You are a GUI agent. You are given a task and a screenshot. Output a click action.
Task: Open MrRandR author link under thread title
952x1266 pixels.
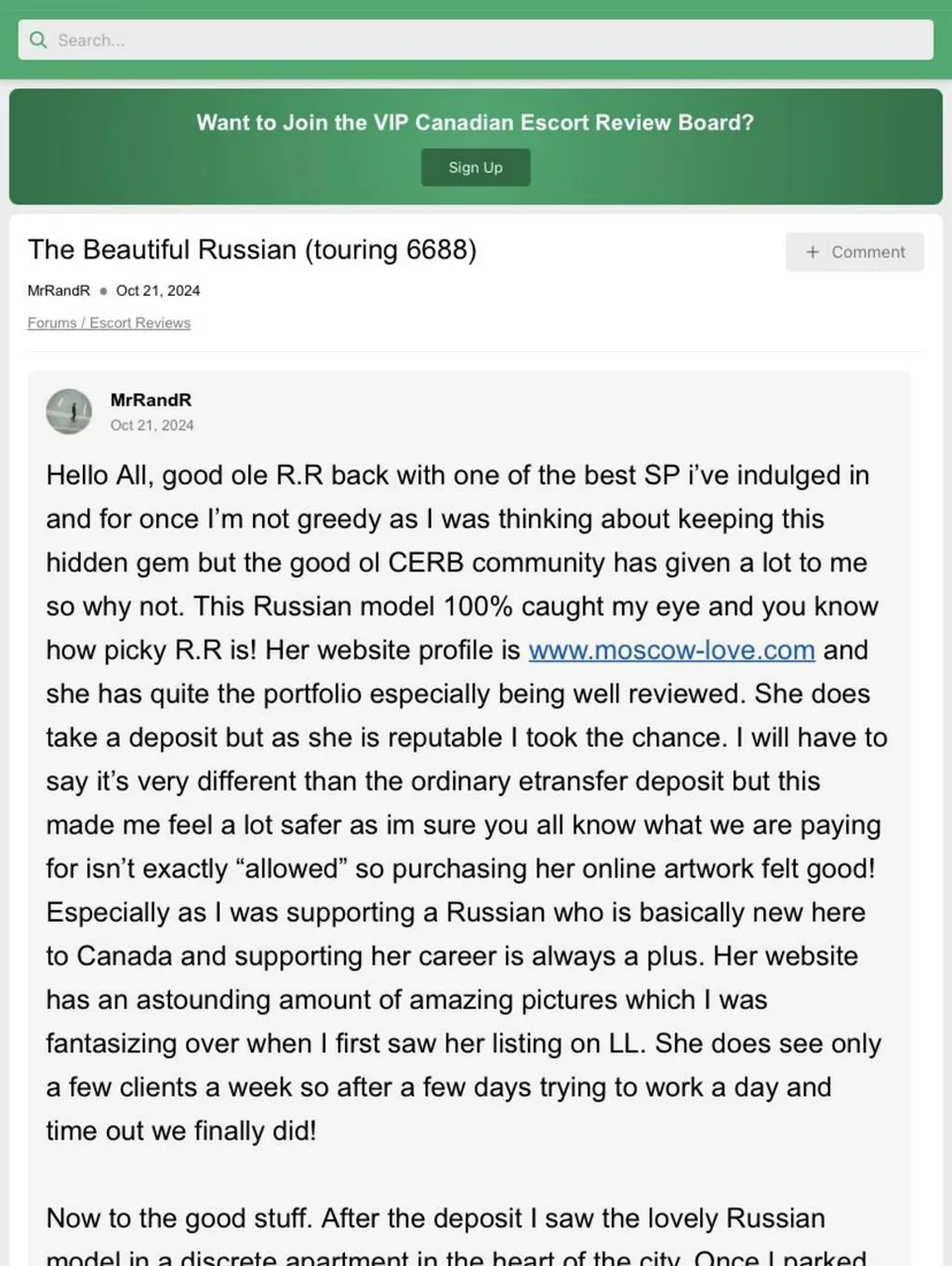click(x=58, y=291)
